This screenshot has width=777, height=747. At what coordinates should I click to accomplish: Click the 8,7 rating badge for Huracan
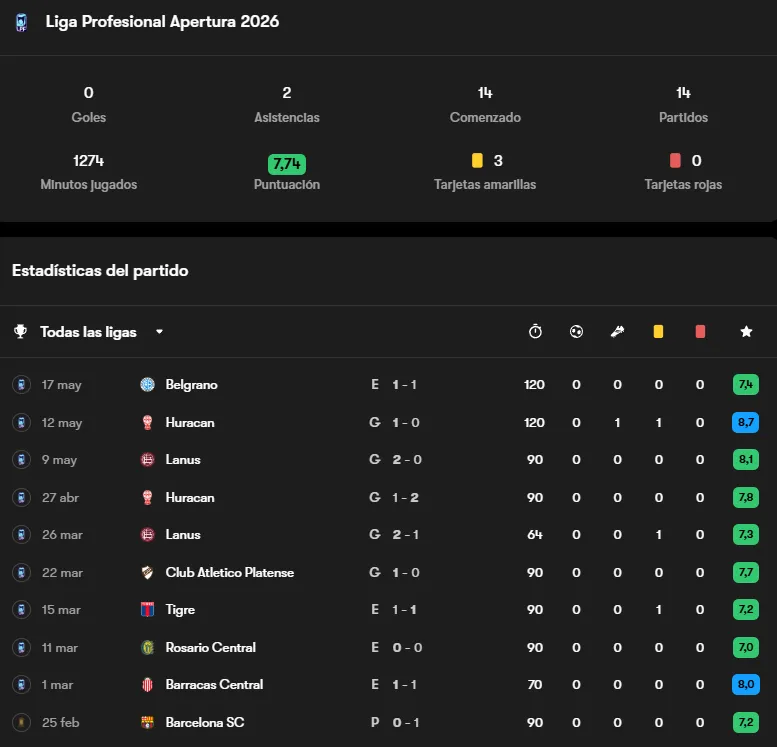click(746, 422)
